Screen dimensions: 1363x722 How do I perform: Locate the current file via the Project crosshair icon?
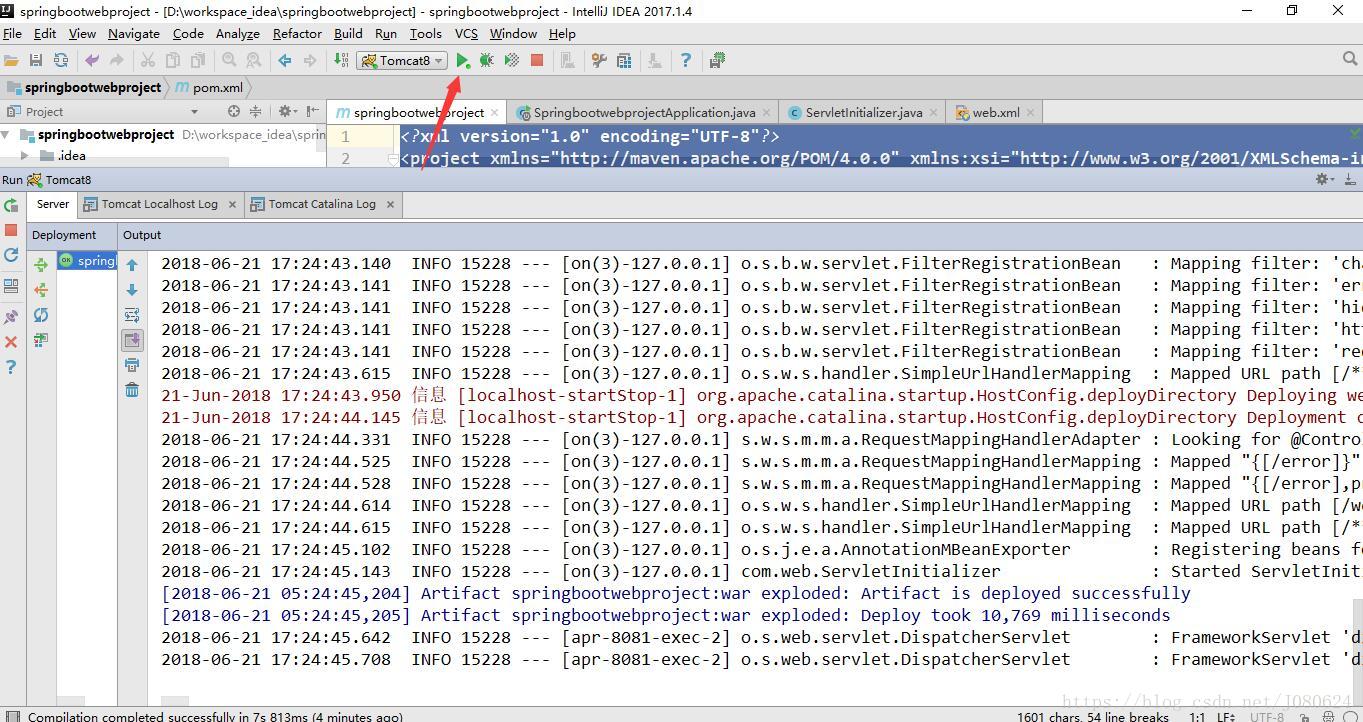234,111
